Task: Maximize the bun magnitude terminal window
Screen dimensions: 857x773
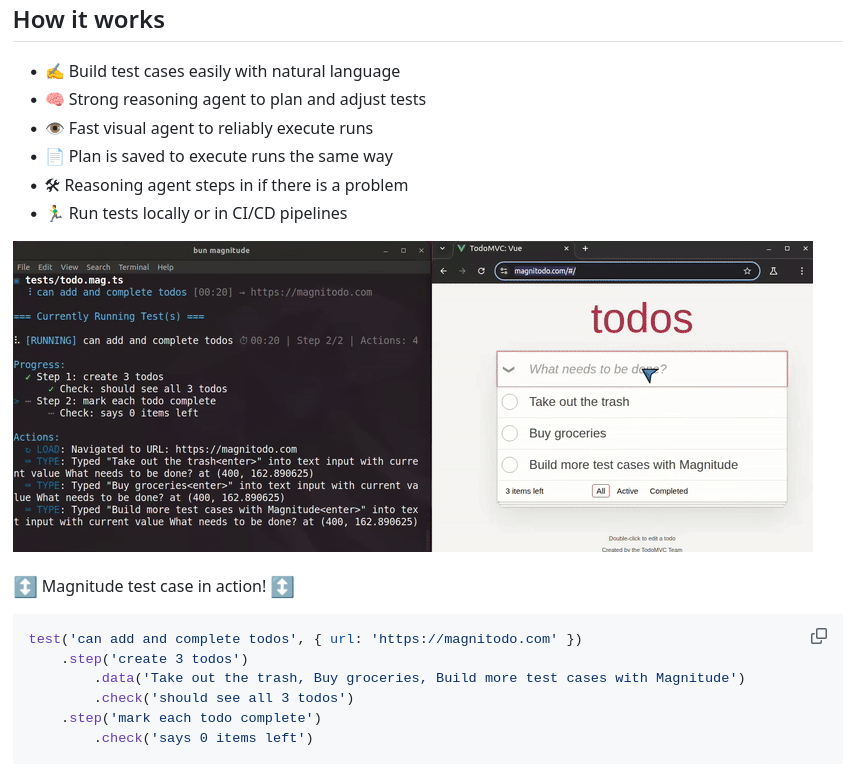Action: point(403,250)
